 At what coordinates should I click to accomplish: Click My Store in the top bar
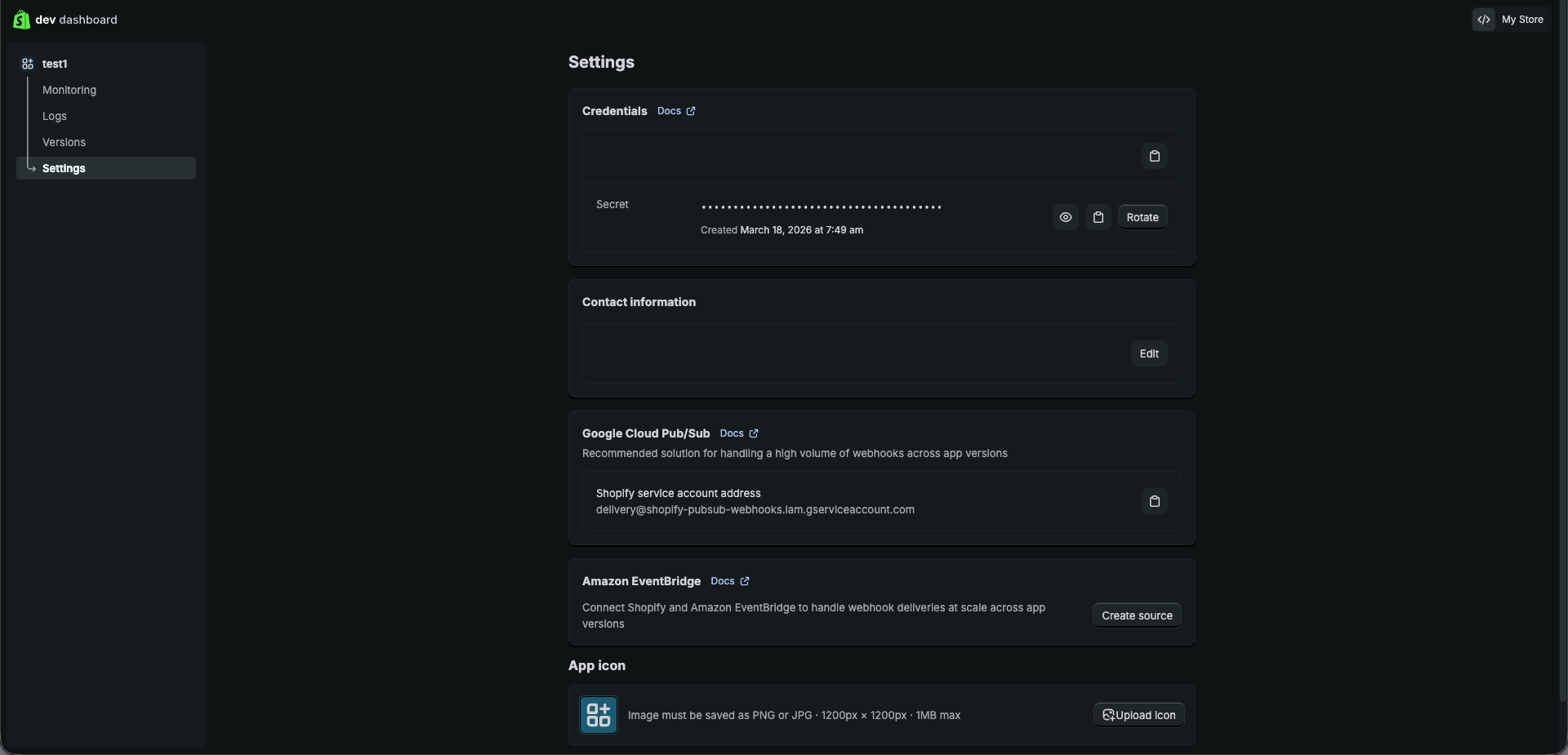(x=1524, y=20)
